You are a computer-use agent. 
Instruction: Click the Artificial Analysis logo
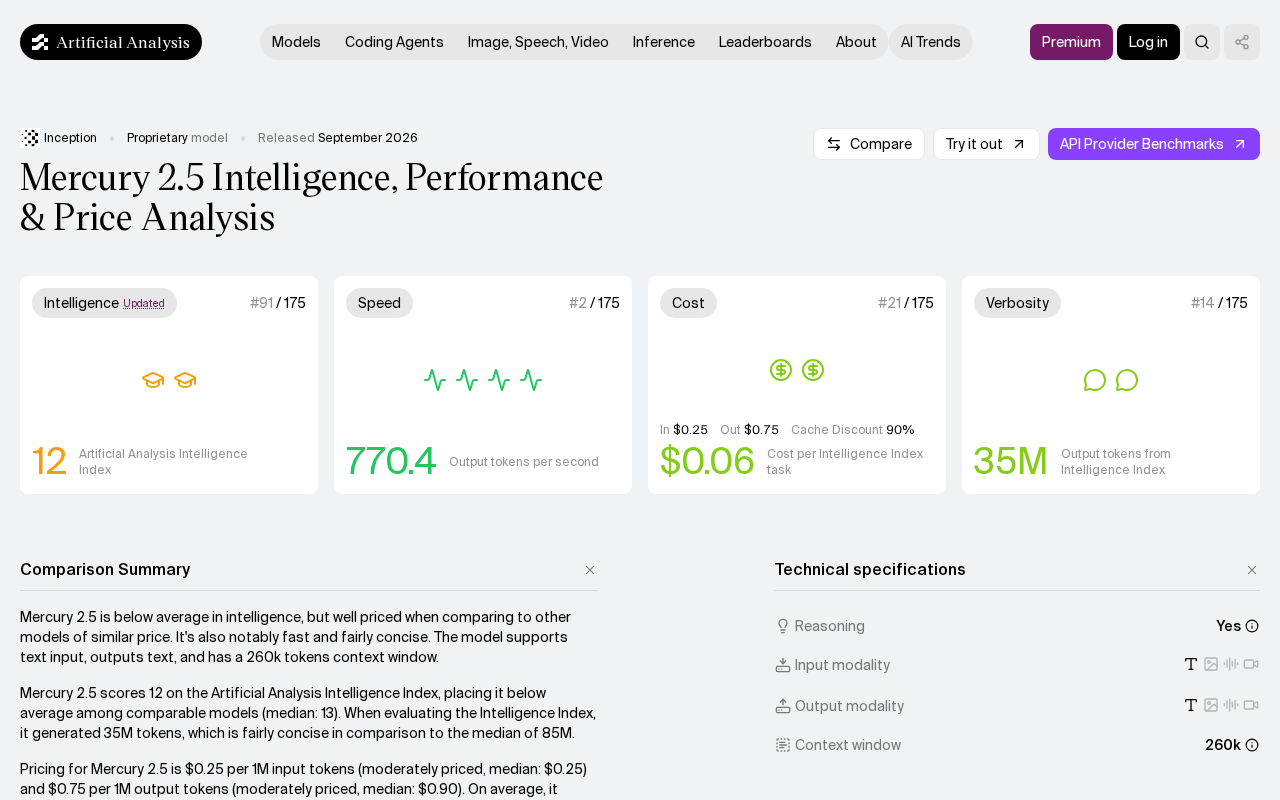click(x=111, y=42)
